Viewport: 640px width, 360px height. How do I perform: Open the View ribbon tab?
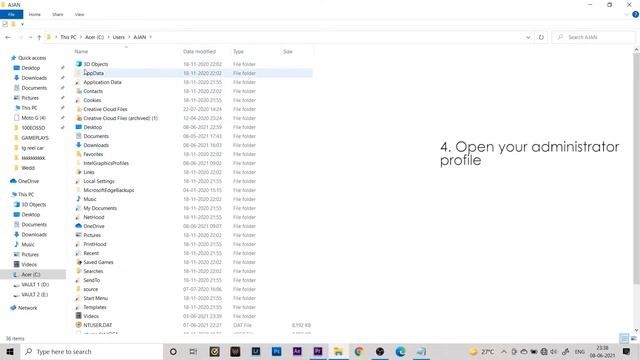tap(79, 14)
